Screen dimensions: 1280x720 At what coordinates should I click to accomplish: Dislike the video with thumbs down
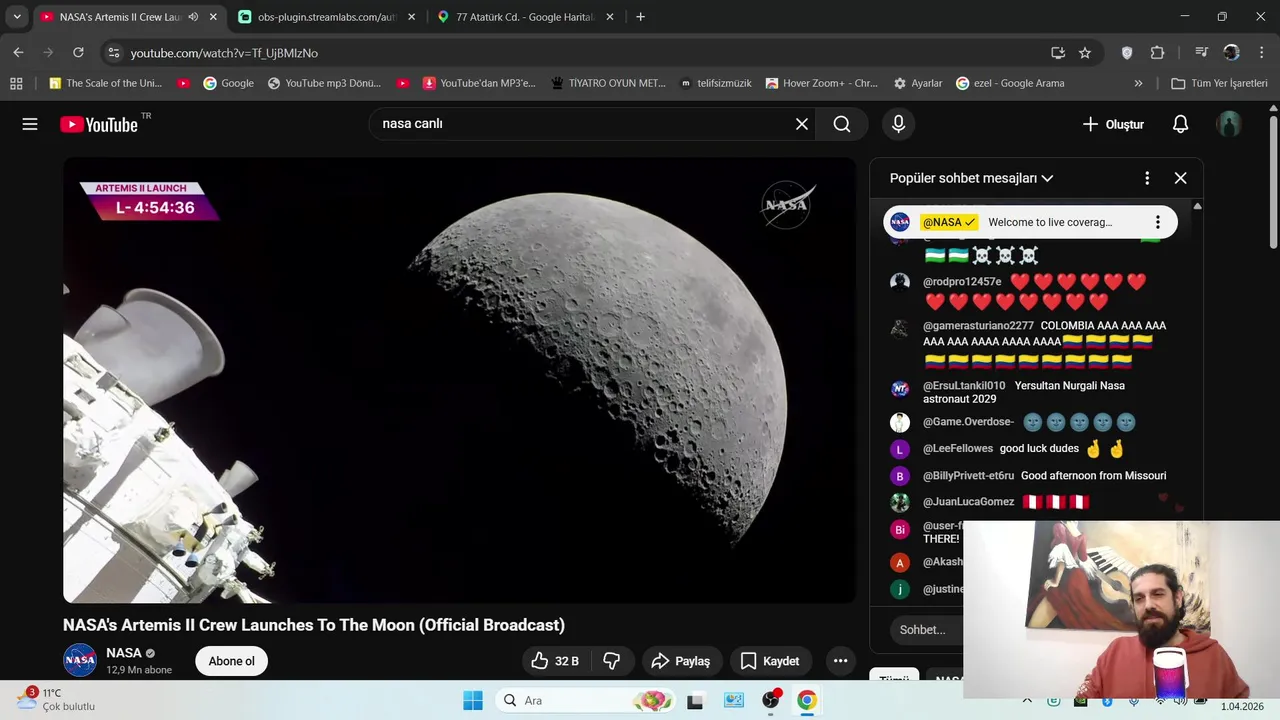pyautogui.click(x=611, y=661)
